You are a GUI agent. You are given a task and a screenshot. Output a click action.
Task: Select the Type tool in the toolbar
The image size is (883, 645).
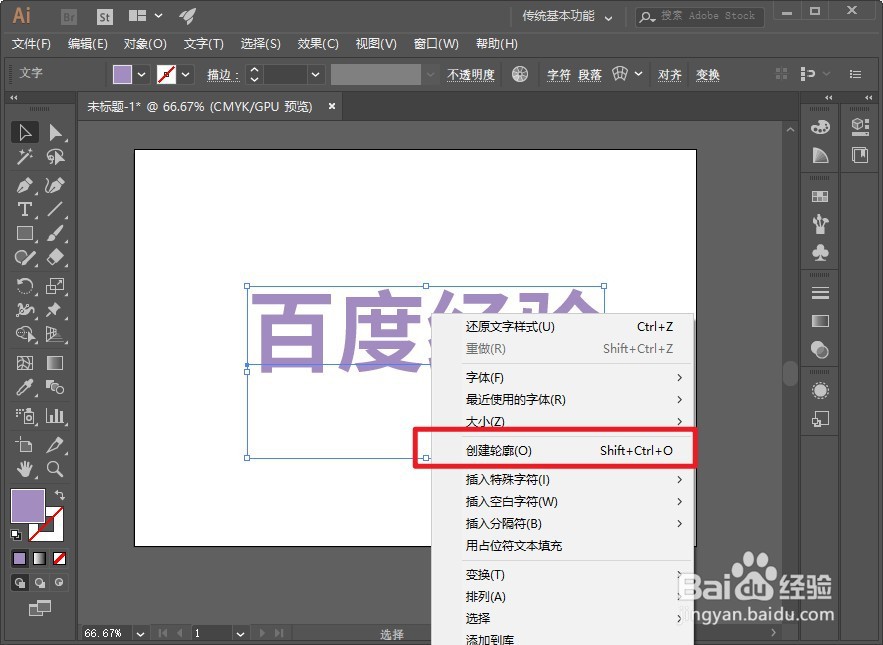coord(25,210)
